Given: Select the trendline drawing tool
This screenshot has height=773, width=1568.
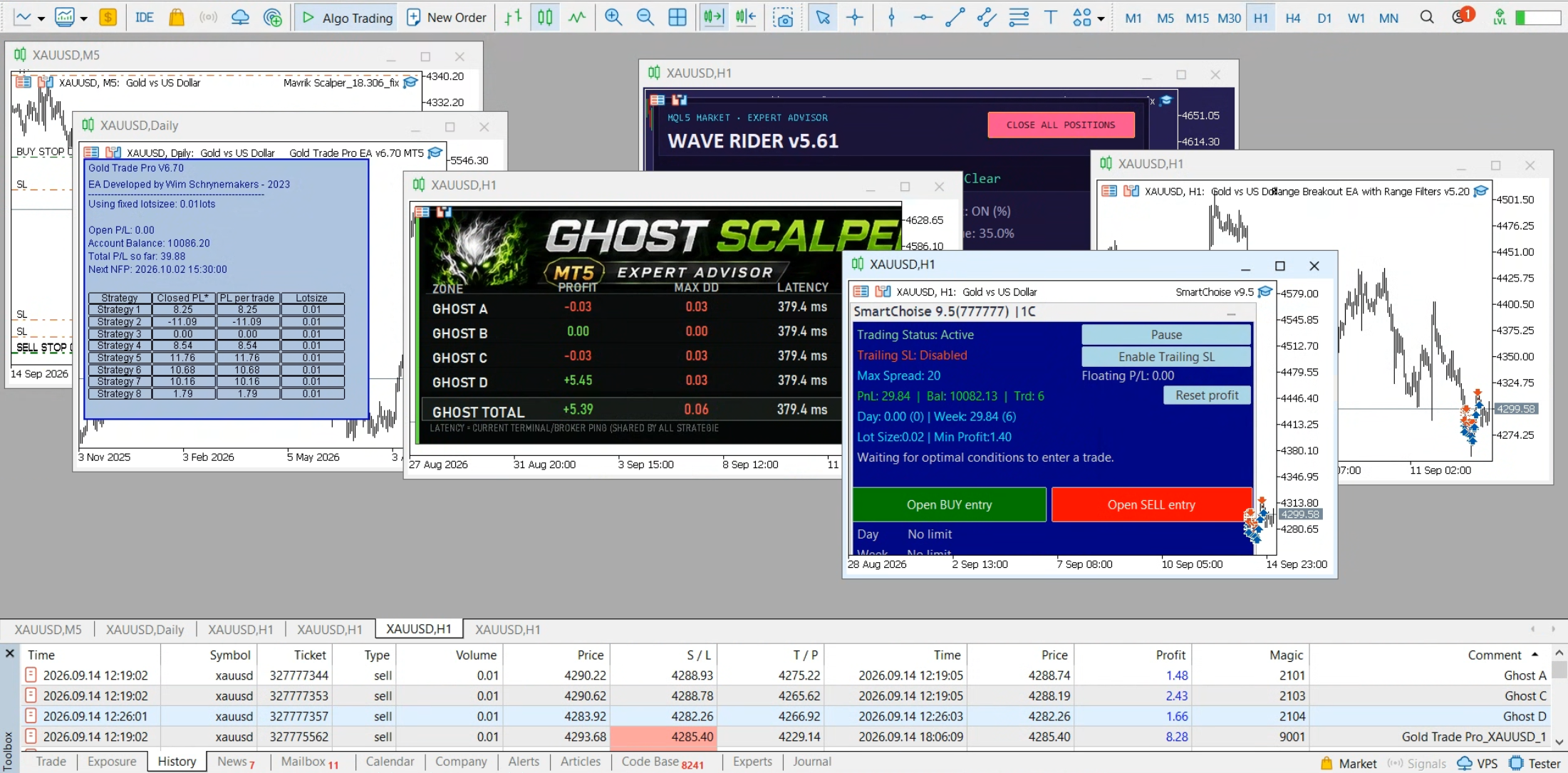Looking at the screenshot, I should coord(955,17).
